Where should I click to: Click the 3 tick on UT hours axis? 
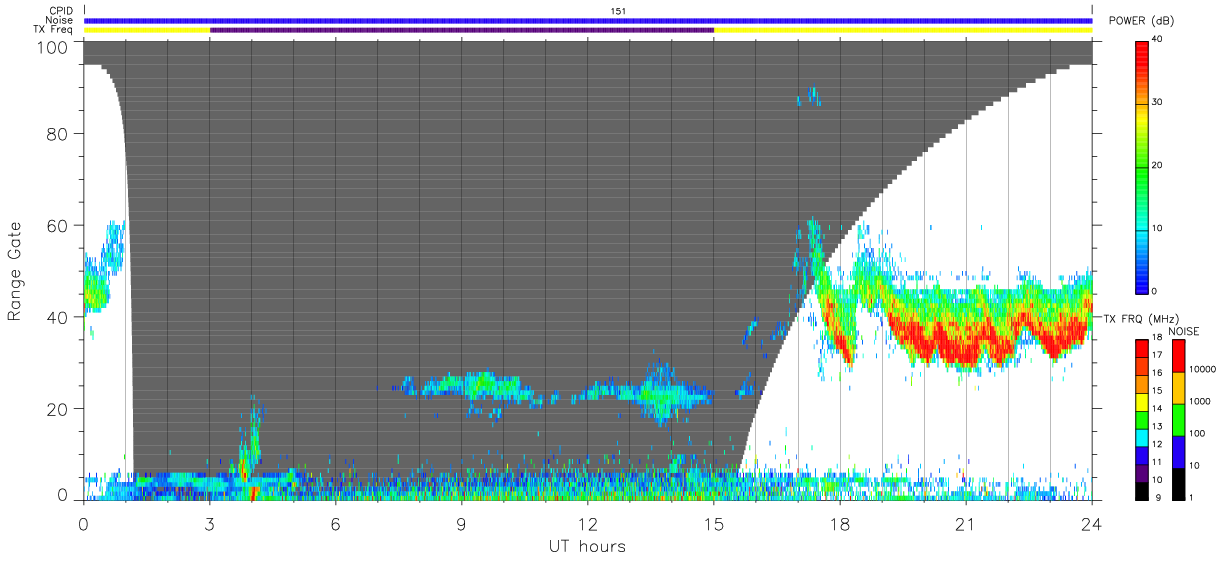(210, 523)
